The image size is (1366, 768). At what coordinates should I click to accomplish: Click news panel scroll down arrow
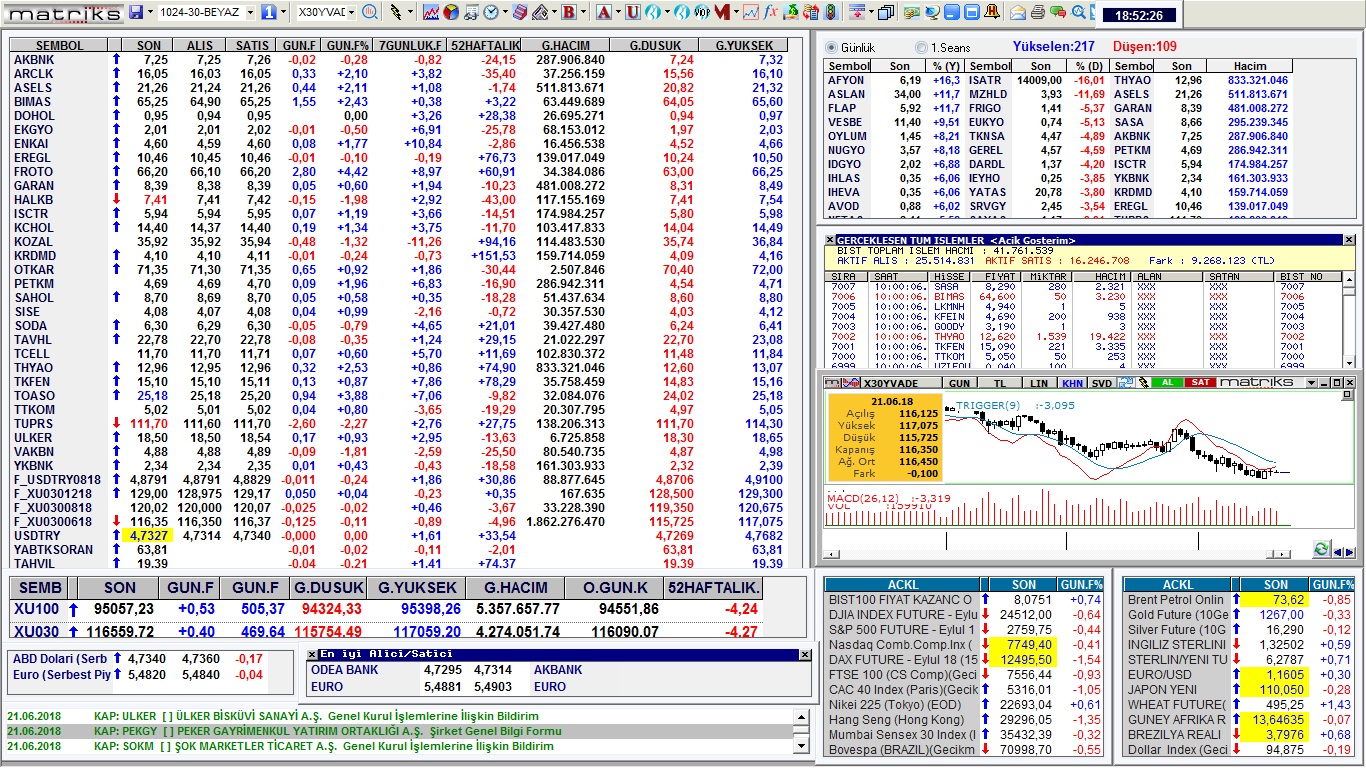[801, 746]
